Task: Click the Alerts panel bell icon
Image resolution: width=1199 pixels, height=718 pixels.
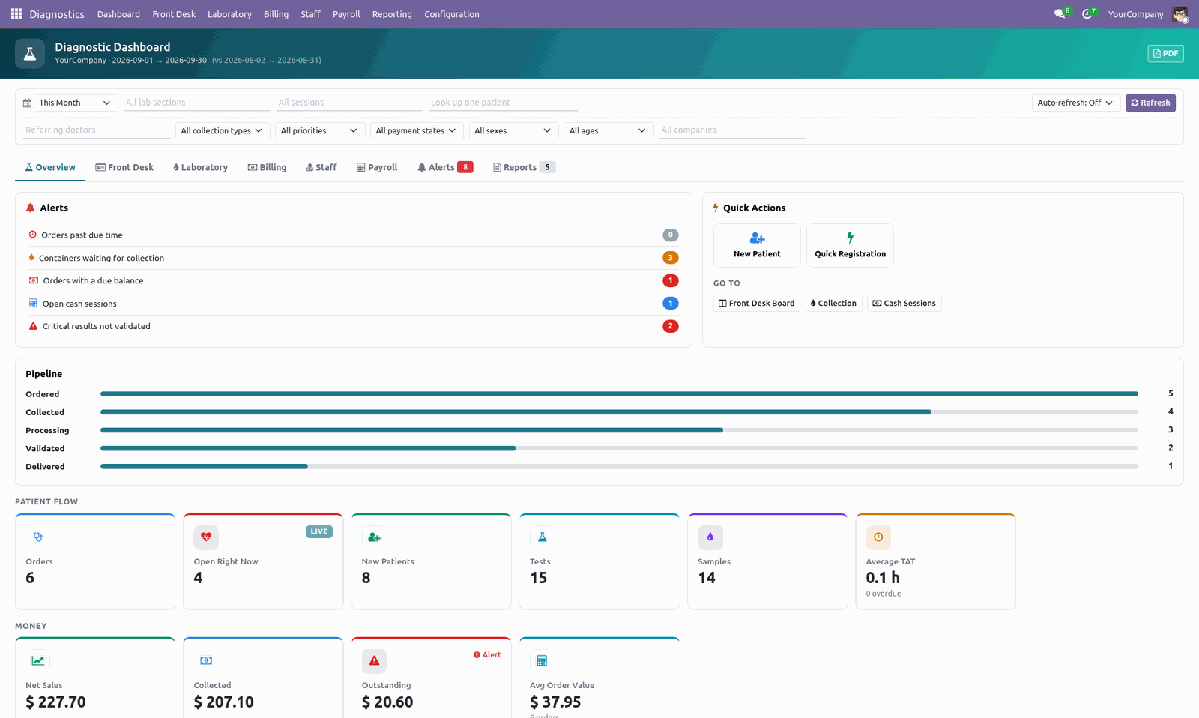Action: coord(31,208)
